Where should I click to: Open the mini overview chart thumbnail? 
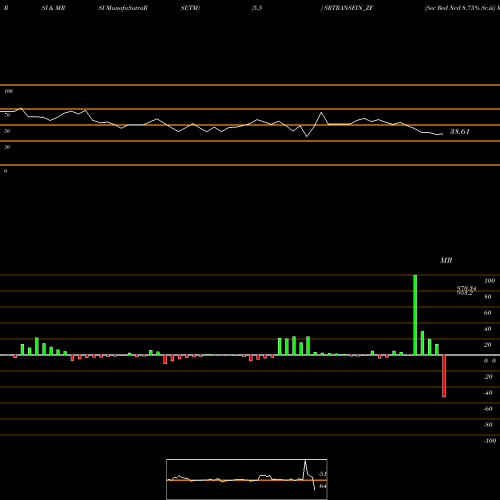coord(247,479)
